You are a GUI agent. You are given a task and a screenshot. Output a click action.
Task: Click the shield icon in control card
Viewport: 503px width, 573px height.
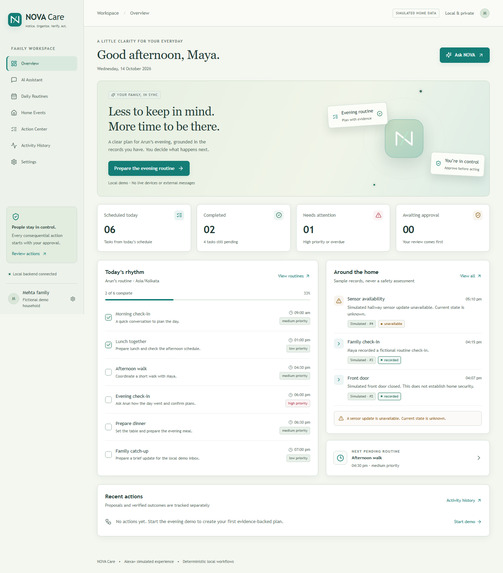click(16, 217)
